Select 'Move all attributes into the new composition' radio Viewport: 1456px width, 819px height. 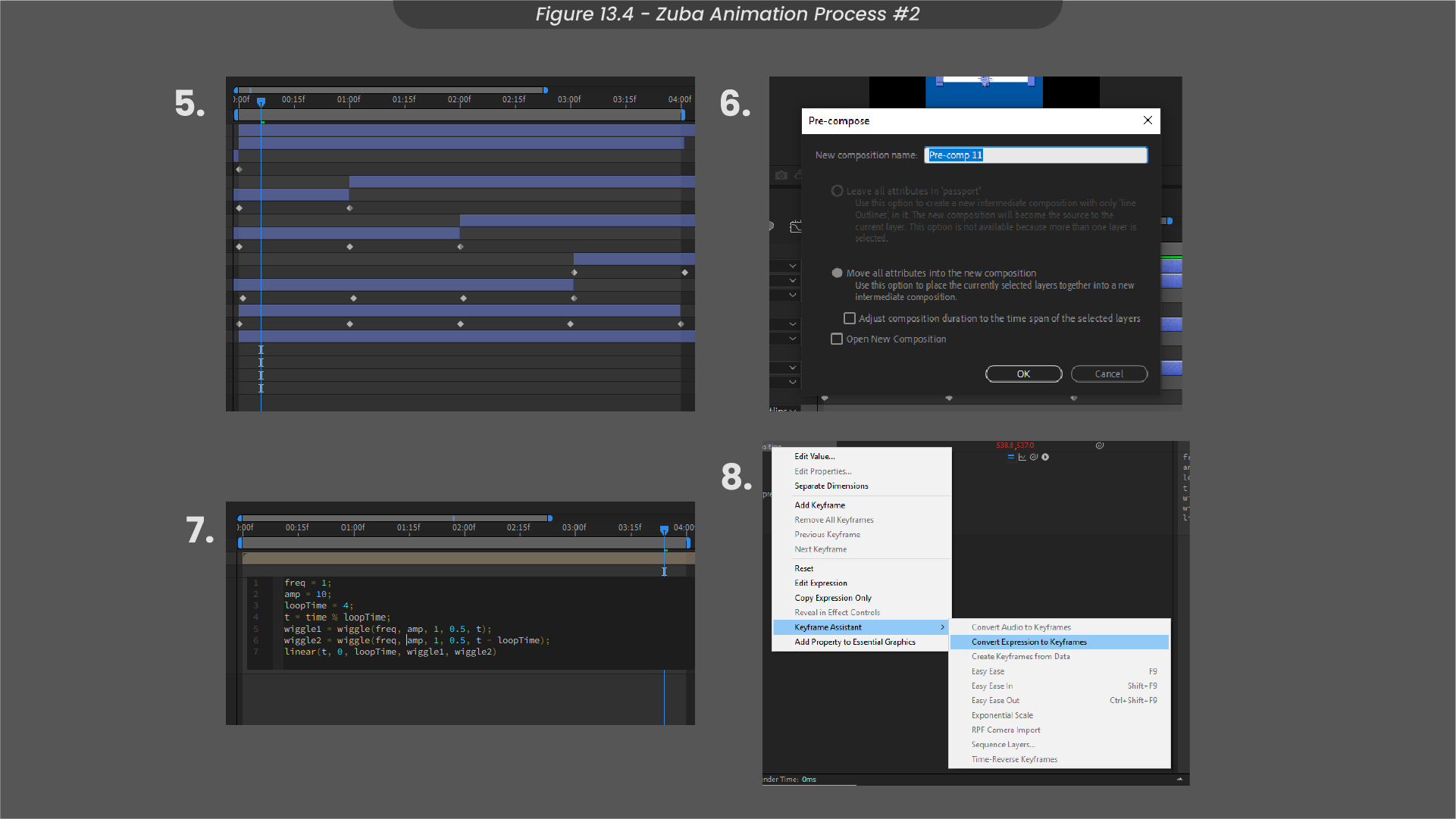point(837,273)
